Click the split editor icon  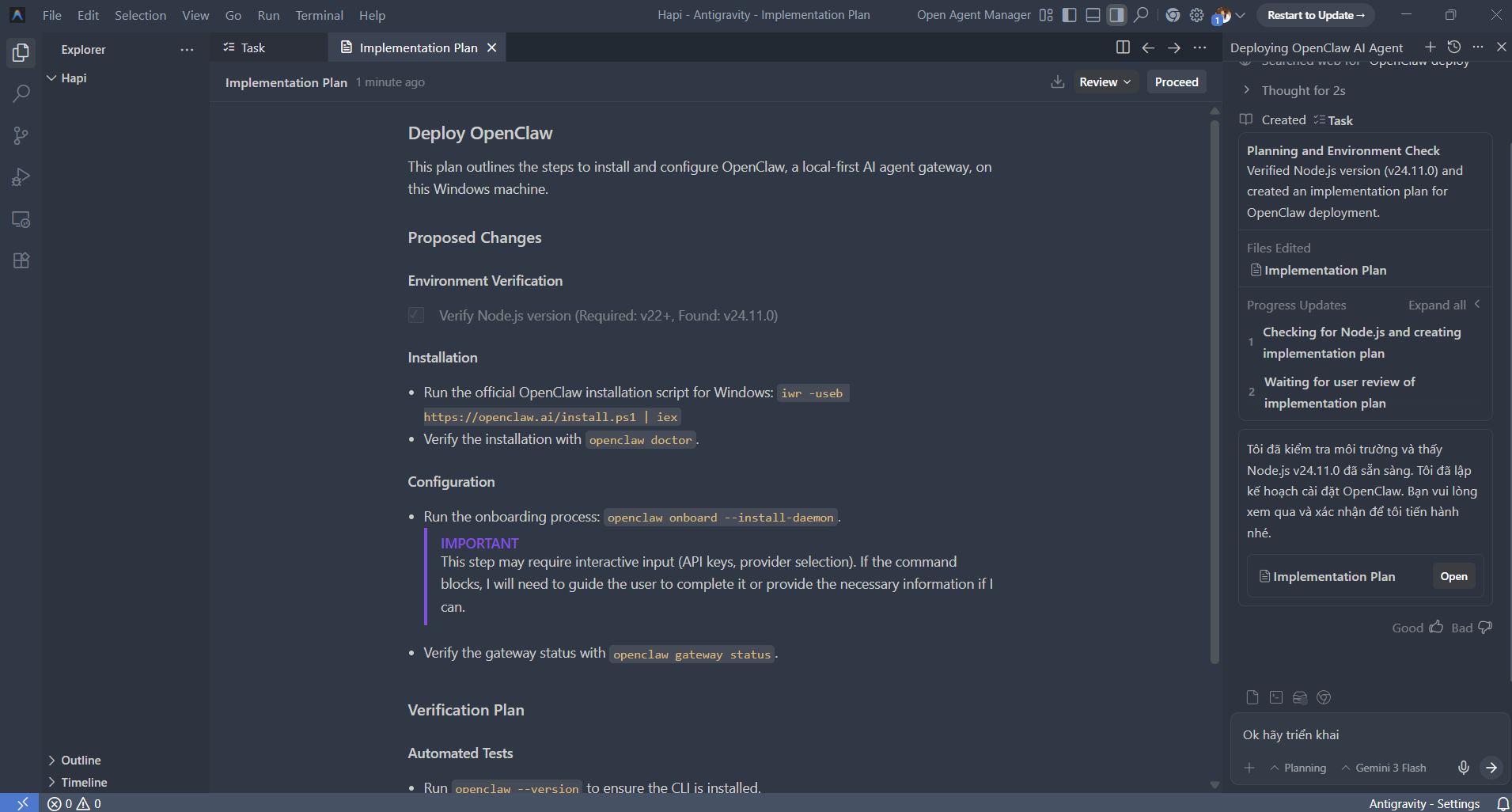[1122, 47]
